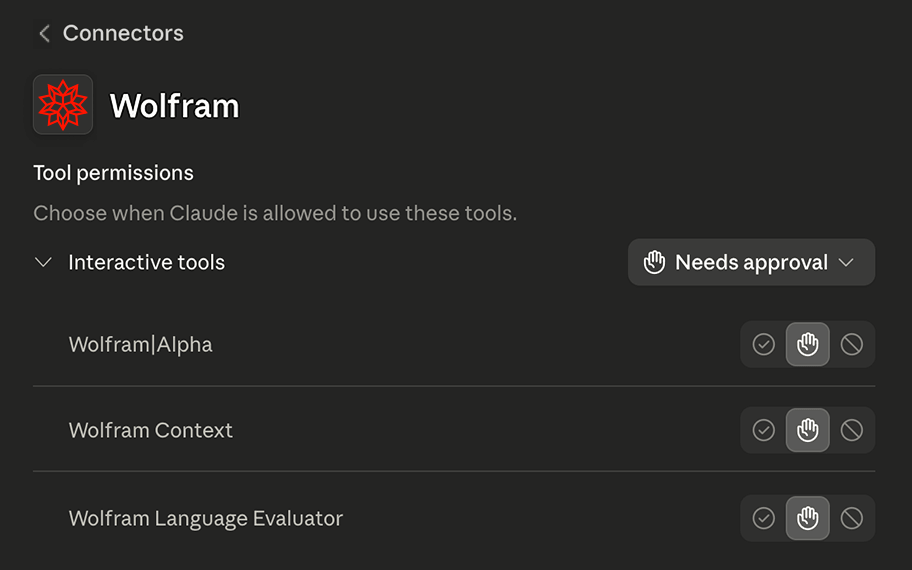The width and height of the screenshot is (912, 570).
Task: Select hand icon for Wolfram Language Evaluator
Action: tap(807, 518)
